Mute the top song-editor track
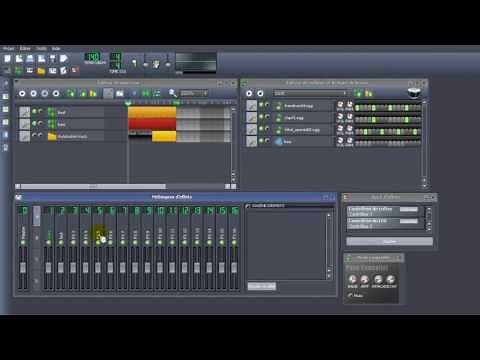Screen dimensions: 480x360 34,112
